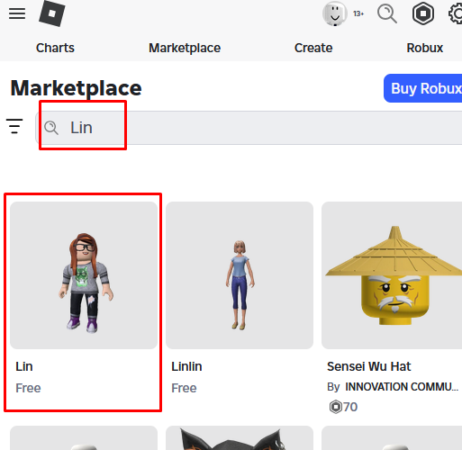
Task: Open the user avatar profile icon
Action: click(x=335, y=14)
